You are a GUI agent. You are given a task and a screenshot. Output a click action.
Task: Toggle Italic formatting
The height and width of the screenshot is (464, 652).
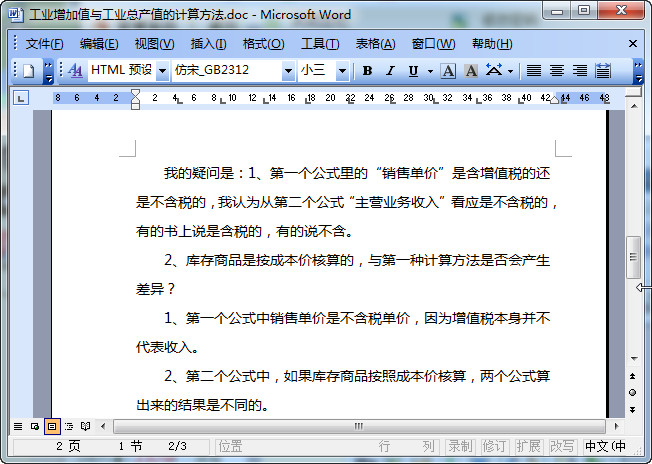click(x=390, y=71)
